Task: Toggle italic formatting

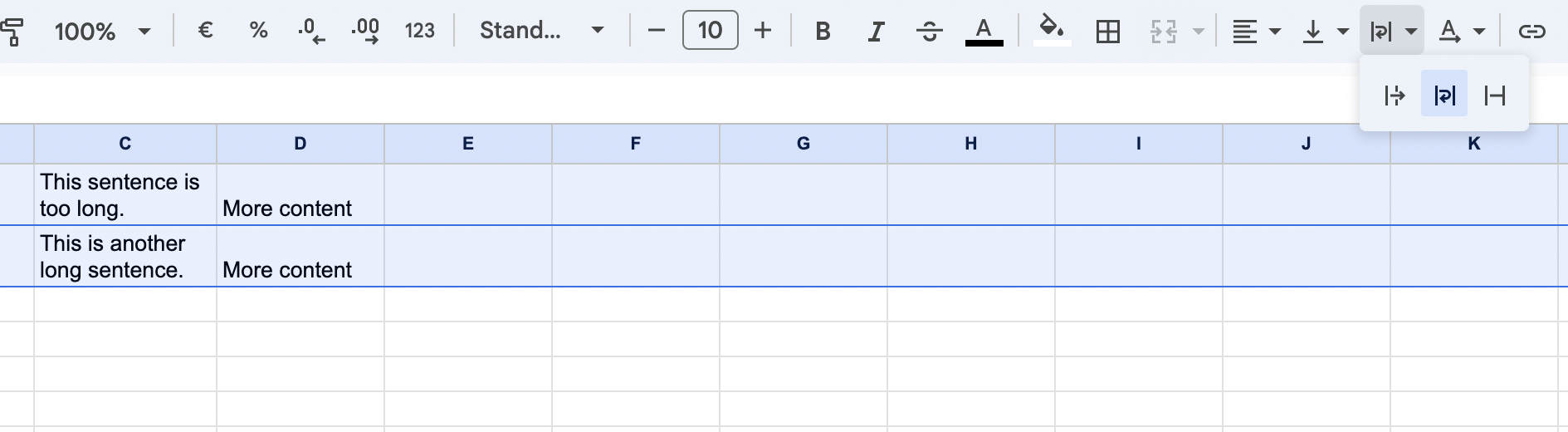Action: [x=875, y=32]
